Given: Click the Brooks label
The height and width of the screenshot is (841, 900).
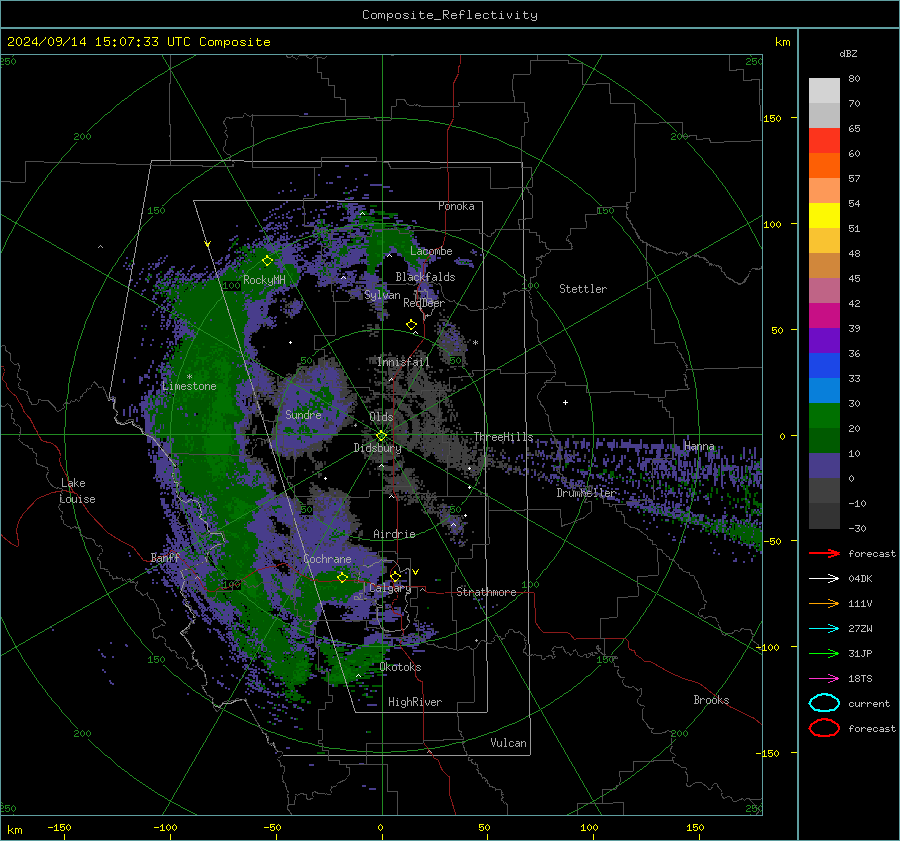Looking at the screenshot, I should [711, 700].
